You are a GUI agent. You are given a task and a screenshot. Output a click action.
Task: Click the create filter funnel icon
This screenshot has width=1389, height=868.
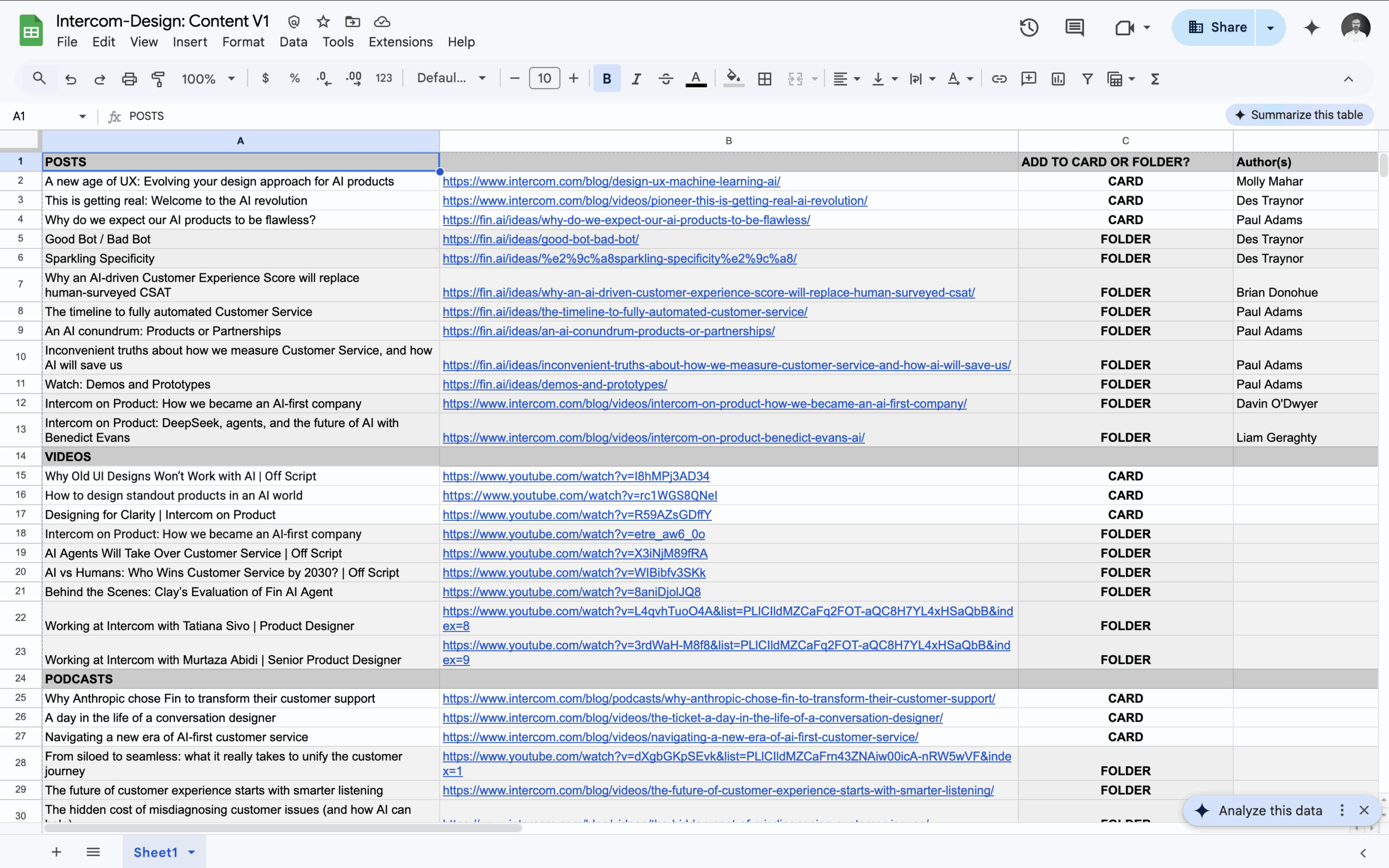pyautogui.click(x=1087, y=79)
